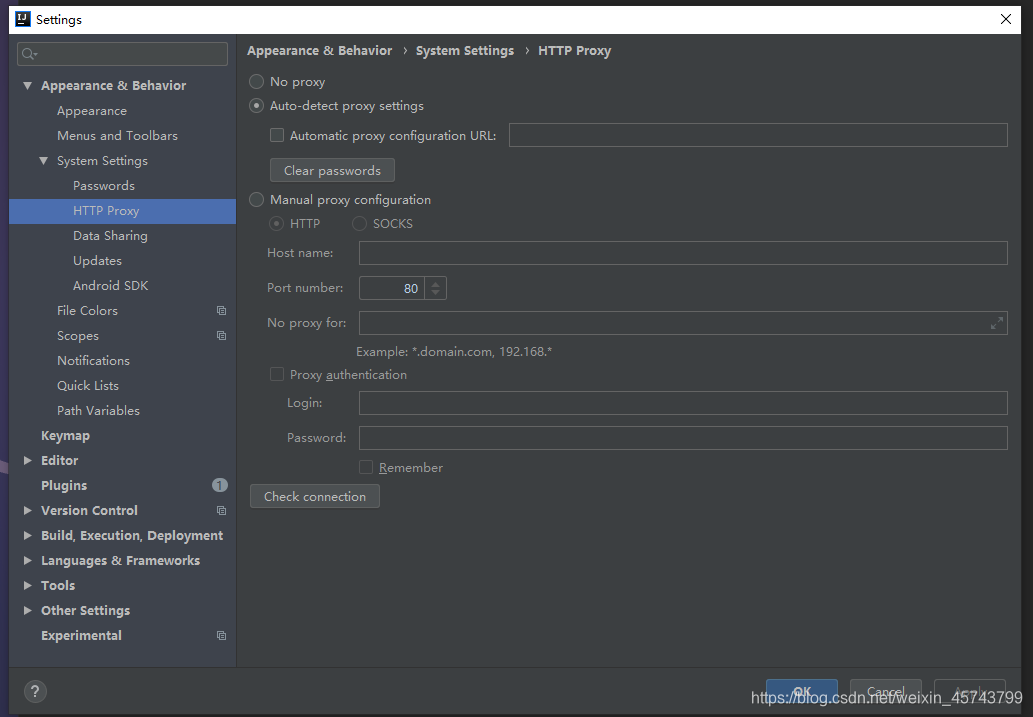Open Appearance settings page
Screen dimensions: 1033x717
point(92,111)
